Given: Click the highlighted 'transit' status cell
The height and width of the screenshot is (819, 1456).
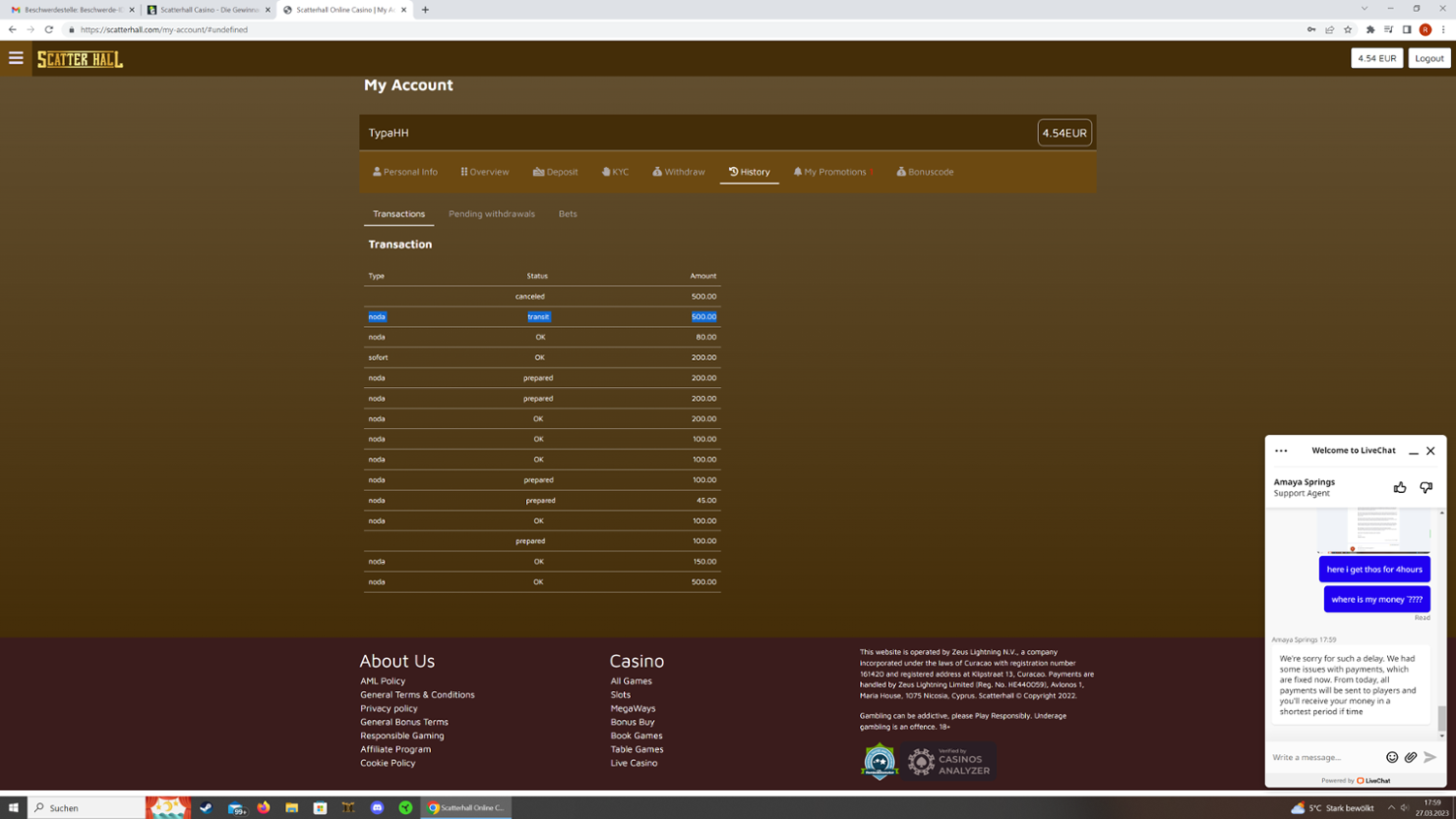Looking at the screenshot, I should (x=539, y=316).
